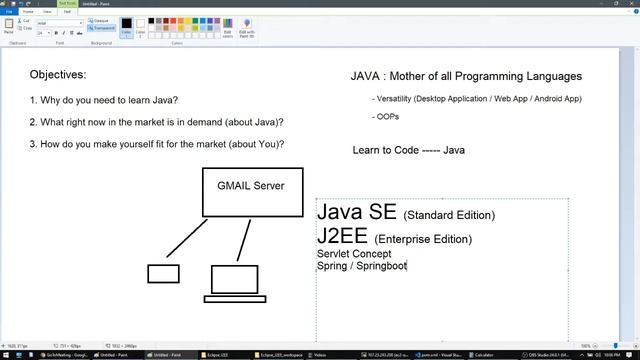The height and width of the screenshot is (360, 640).
Task: Open the font size dropdown
Action: pyautogui.click(x=49, y=33)
